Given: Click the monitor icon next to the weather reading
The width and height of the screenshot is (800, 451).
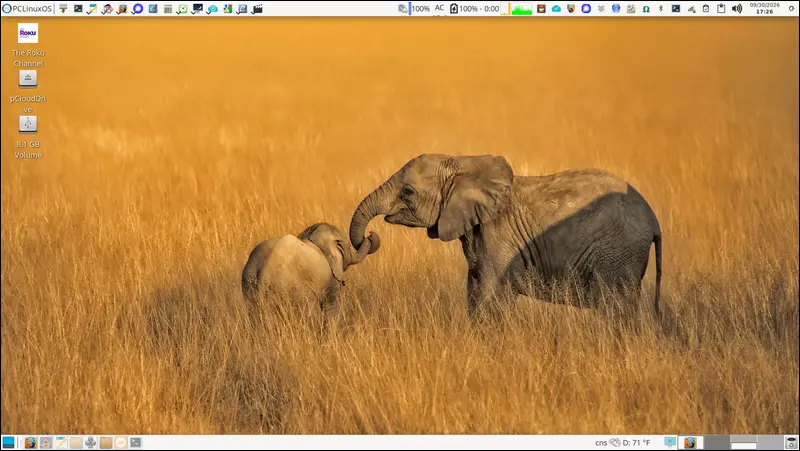Looking at the screenshot, I should pos(670,442).
